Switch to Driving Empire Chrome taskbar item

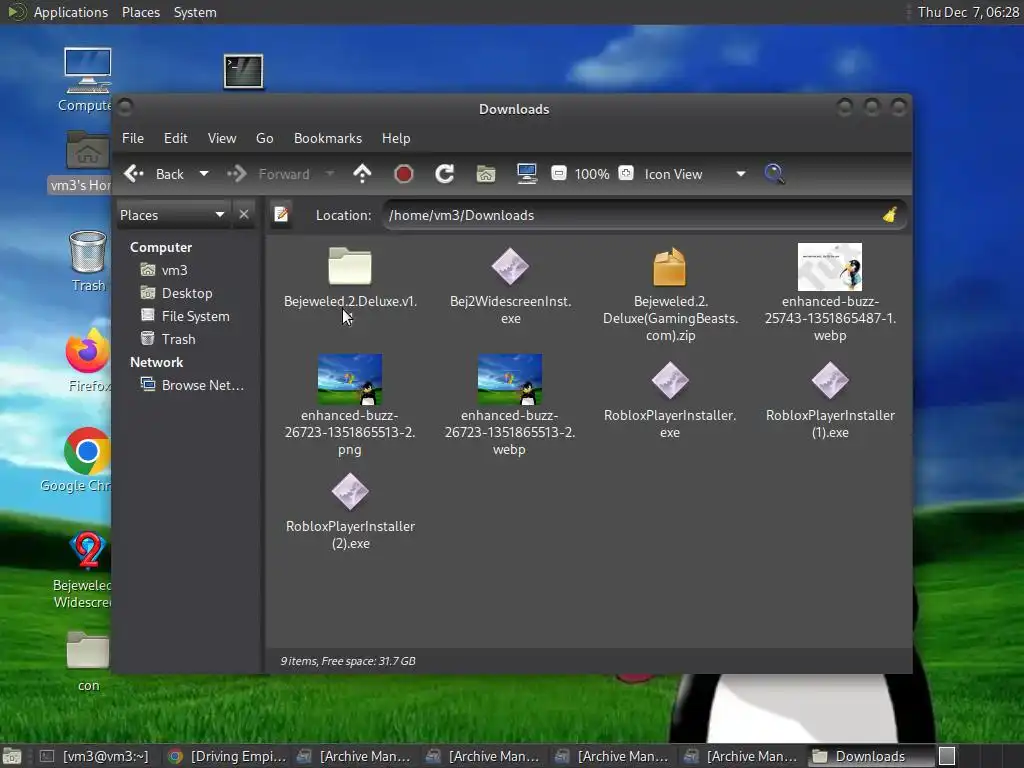(227, 756)
